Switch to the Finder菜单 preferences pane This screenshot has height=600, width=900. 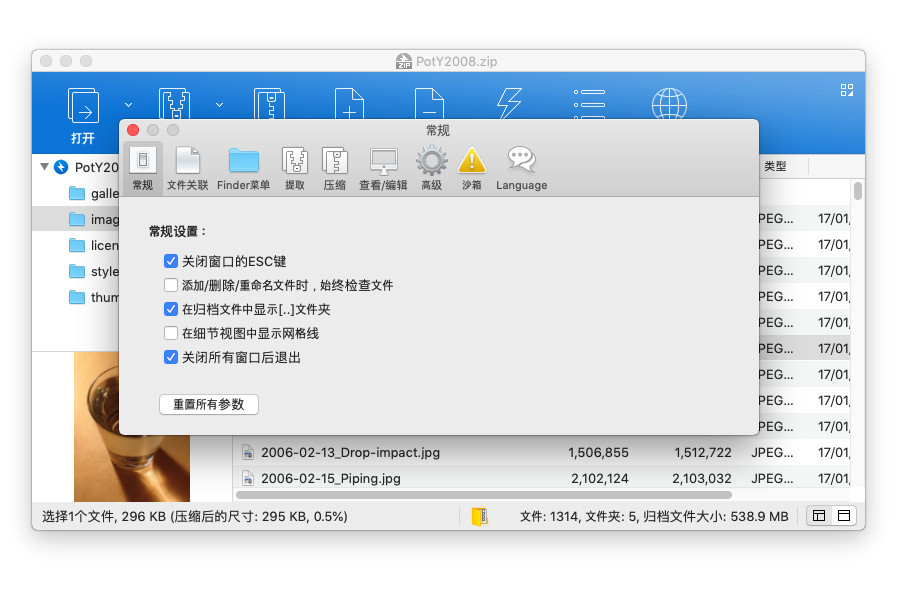click(x=243, y=168)
